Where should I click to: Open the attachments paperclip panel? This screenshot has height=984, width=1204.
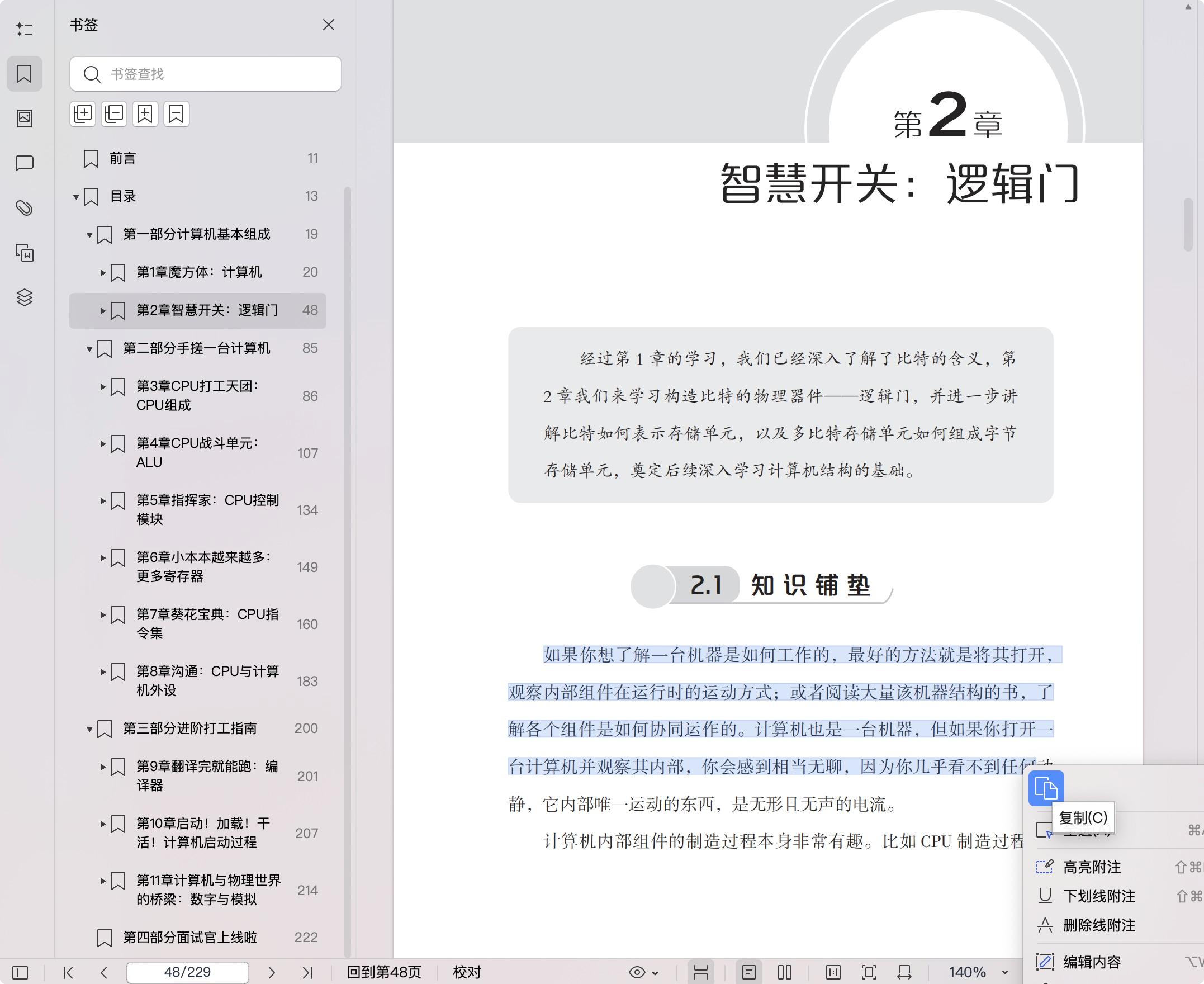(25, 208)
